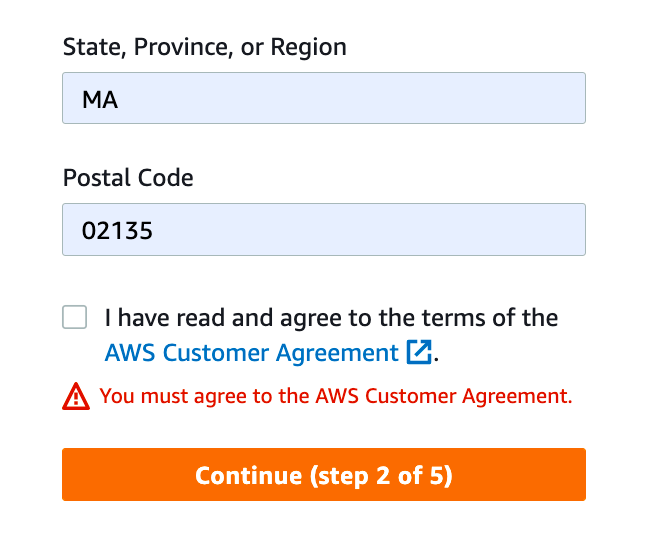Screen dimensions: 650x540
Task: Check the AWS Customer Agreement checkbox
Action: [75, 318]
